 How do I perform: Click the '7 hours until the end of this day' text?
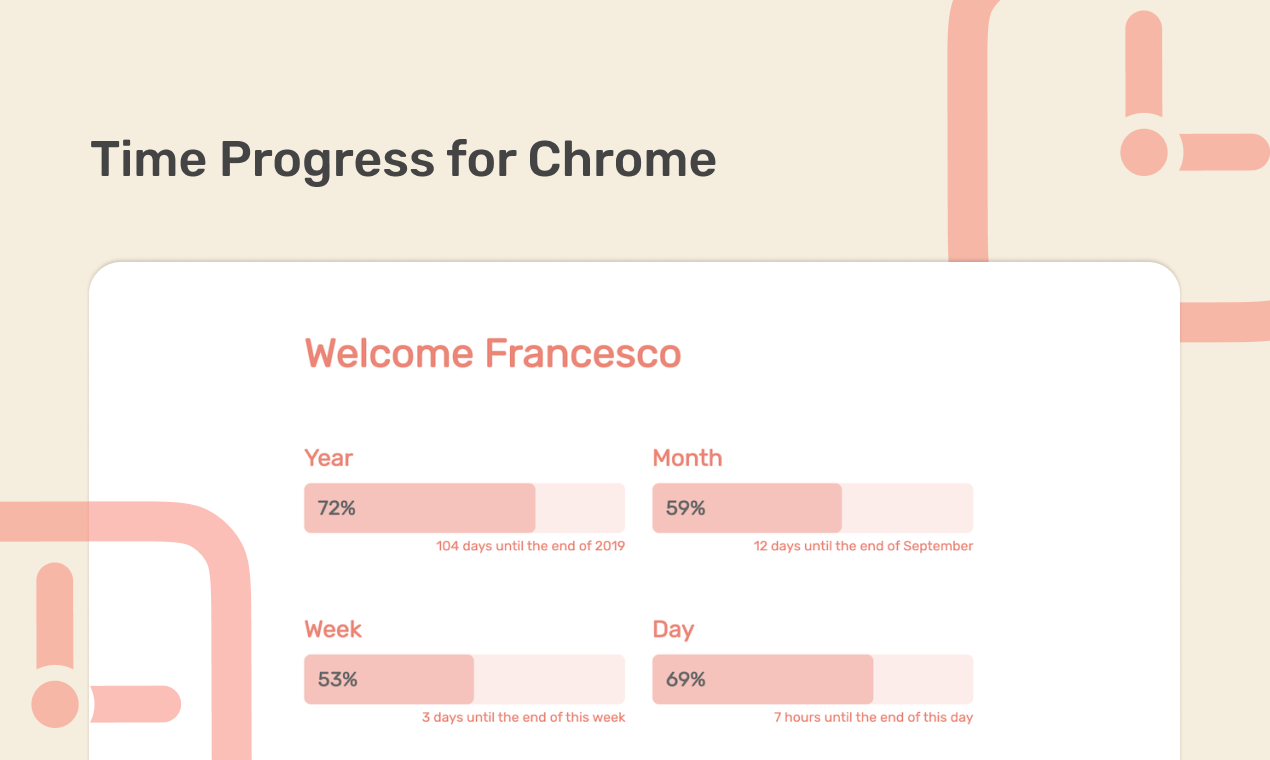(x=872, y=717)
